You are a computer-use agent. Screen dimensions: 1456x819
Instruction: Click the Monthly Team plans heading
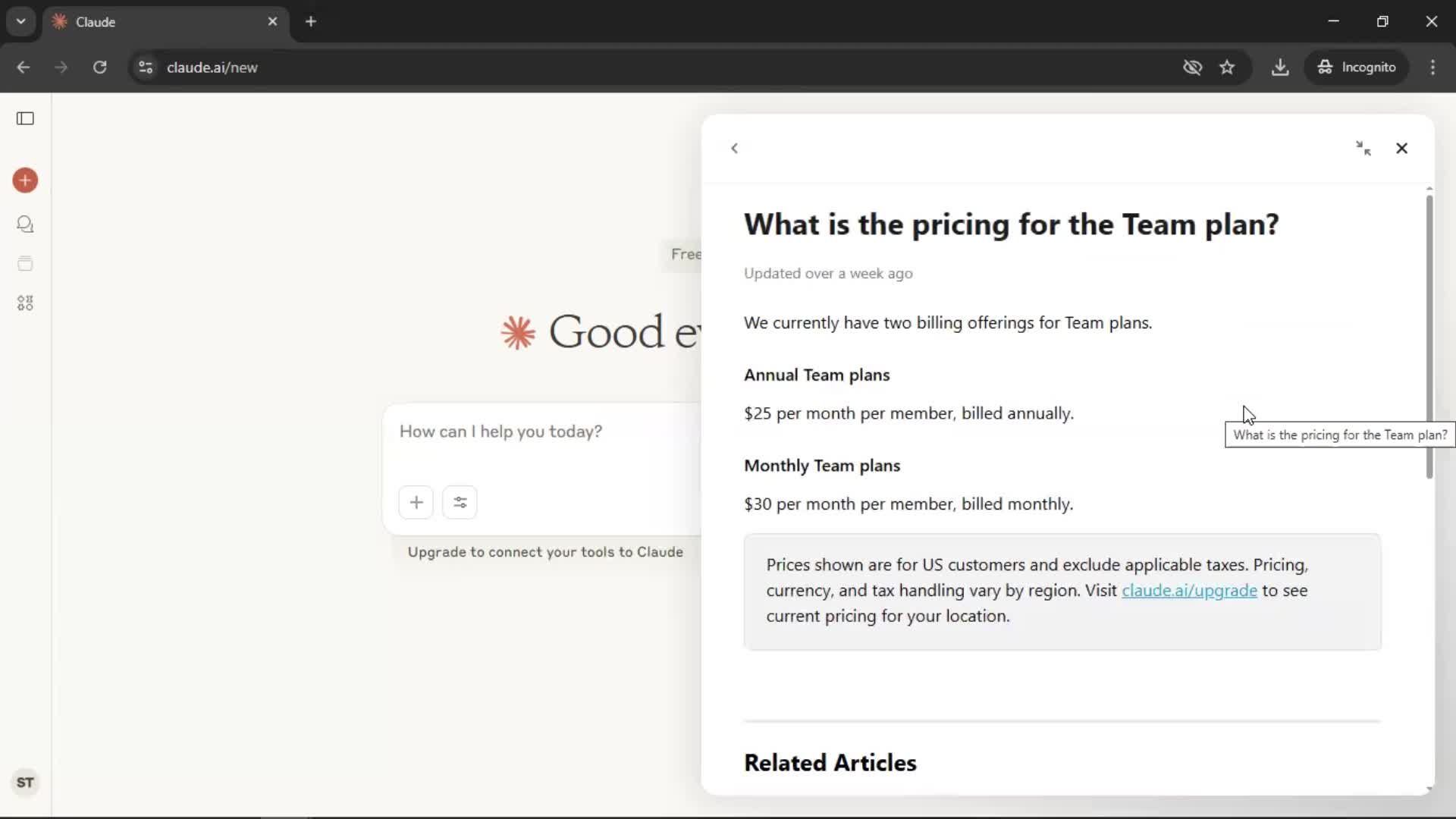tap(822, 466)
